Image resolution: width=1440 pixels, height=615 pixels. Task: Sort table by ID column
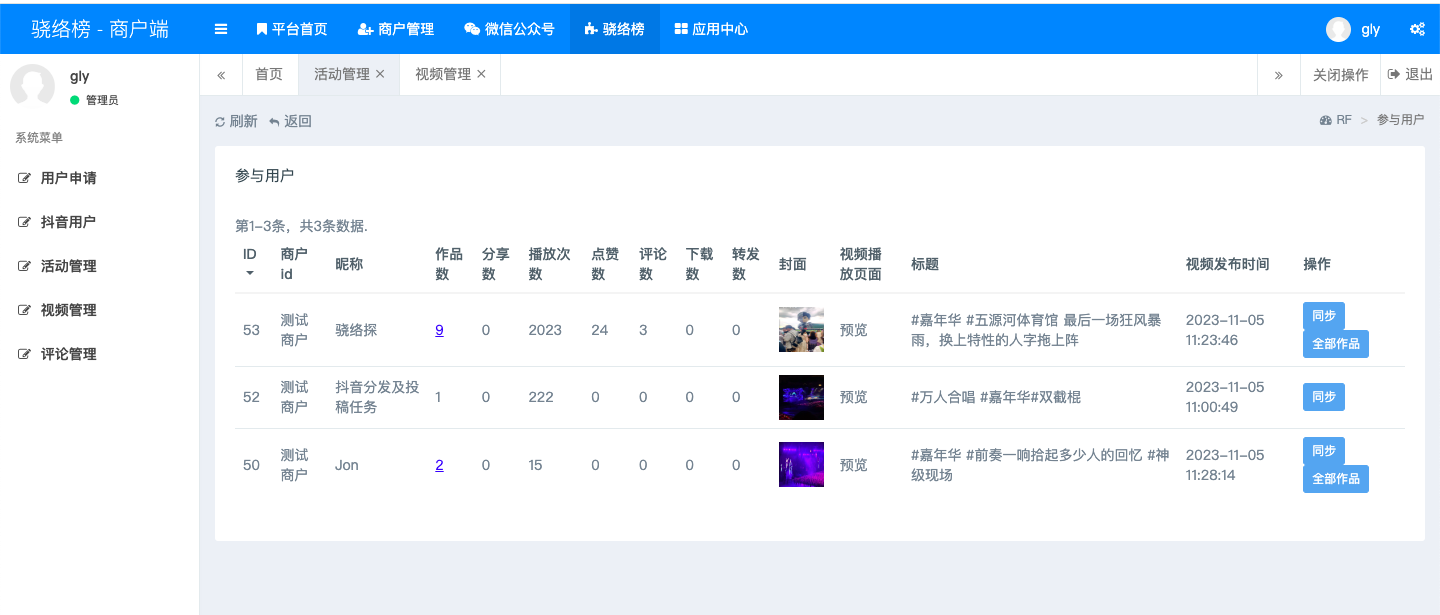point(250,263)
